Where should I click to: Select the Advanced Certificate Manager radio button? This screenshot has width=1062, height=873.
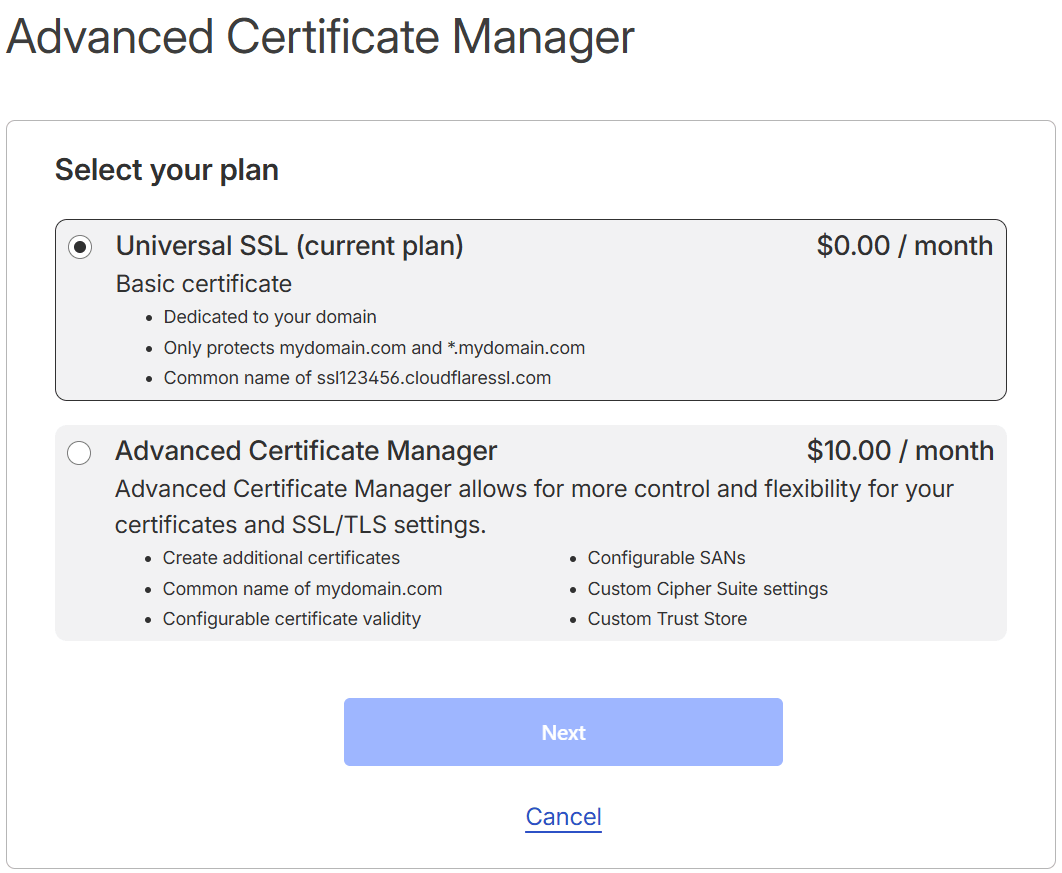pos(79,453)
